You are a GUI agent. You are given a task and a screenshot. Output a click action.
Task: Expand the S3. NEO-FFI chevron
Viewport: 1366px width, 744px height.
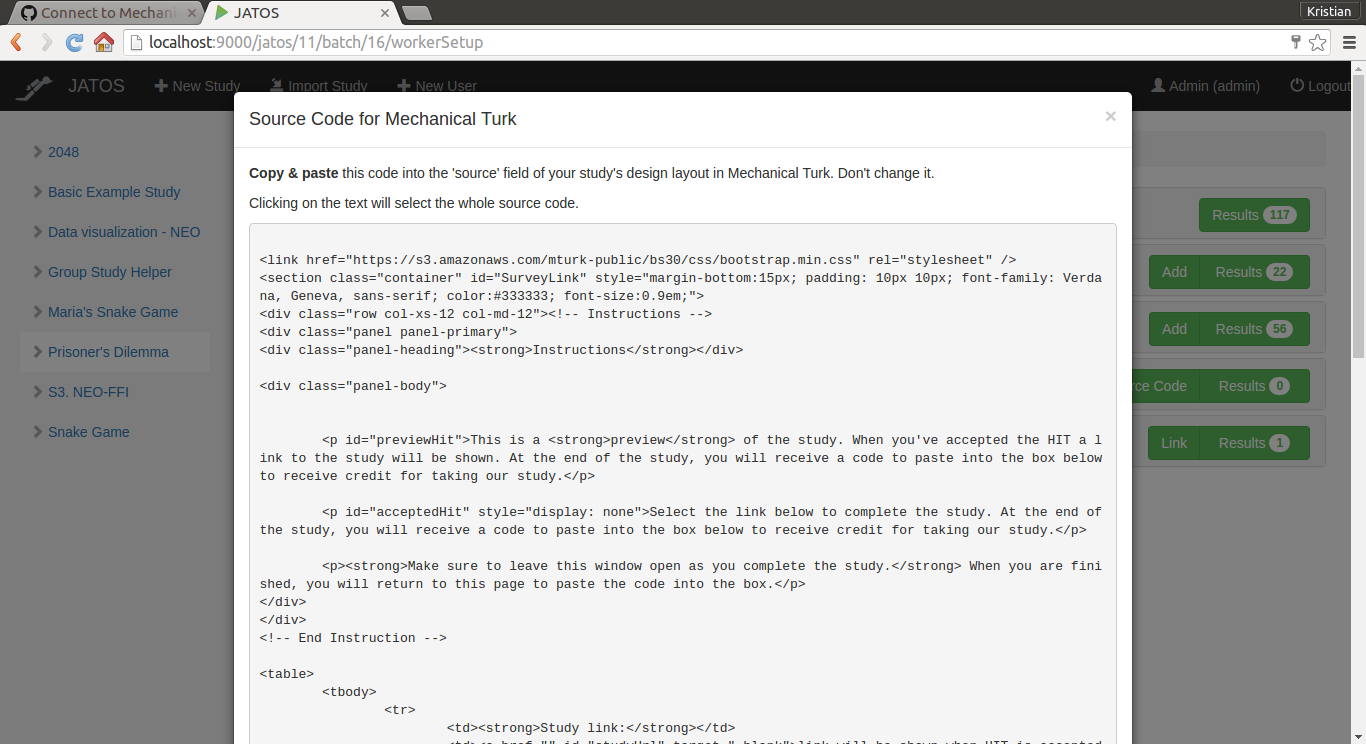37,392
